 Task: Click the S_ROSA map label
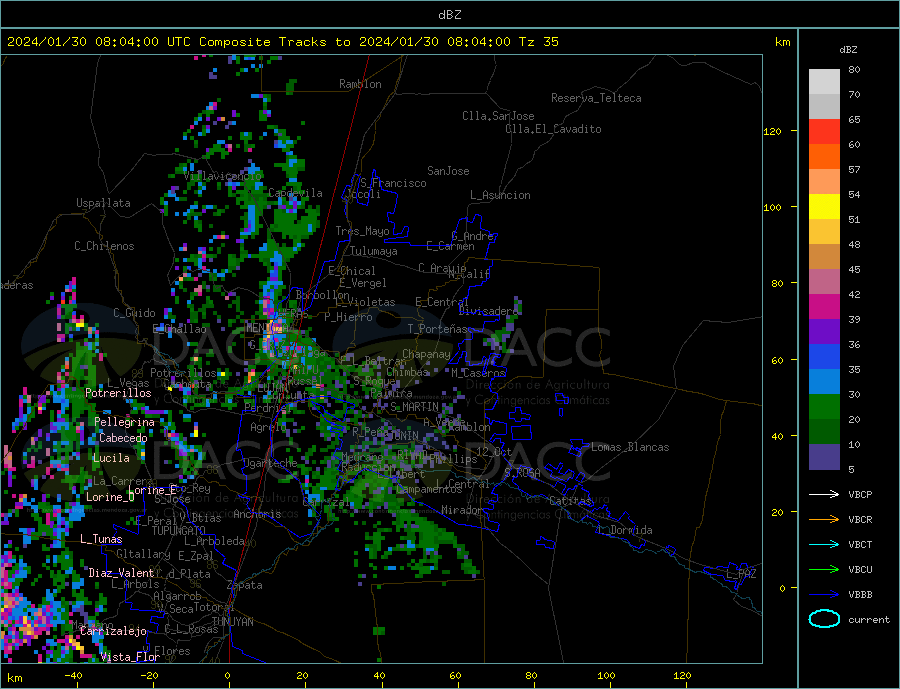click(522, 473)
